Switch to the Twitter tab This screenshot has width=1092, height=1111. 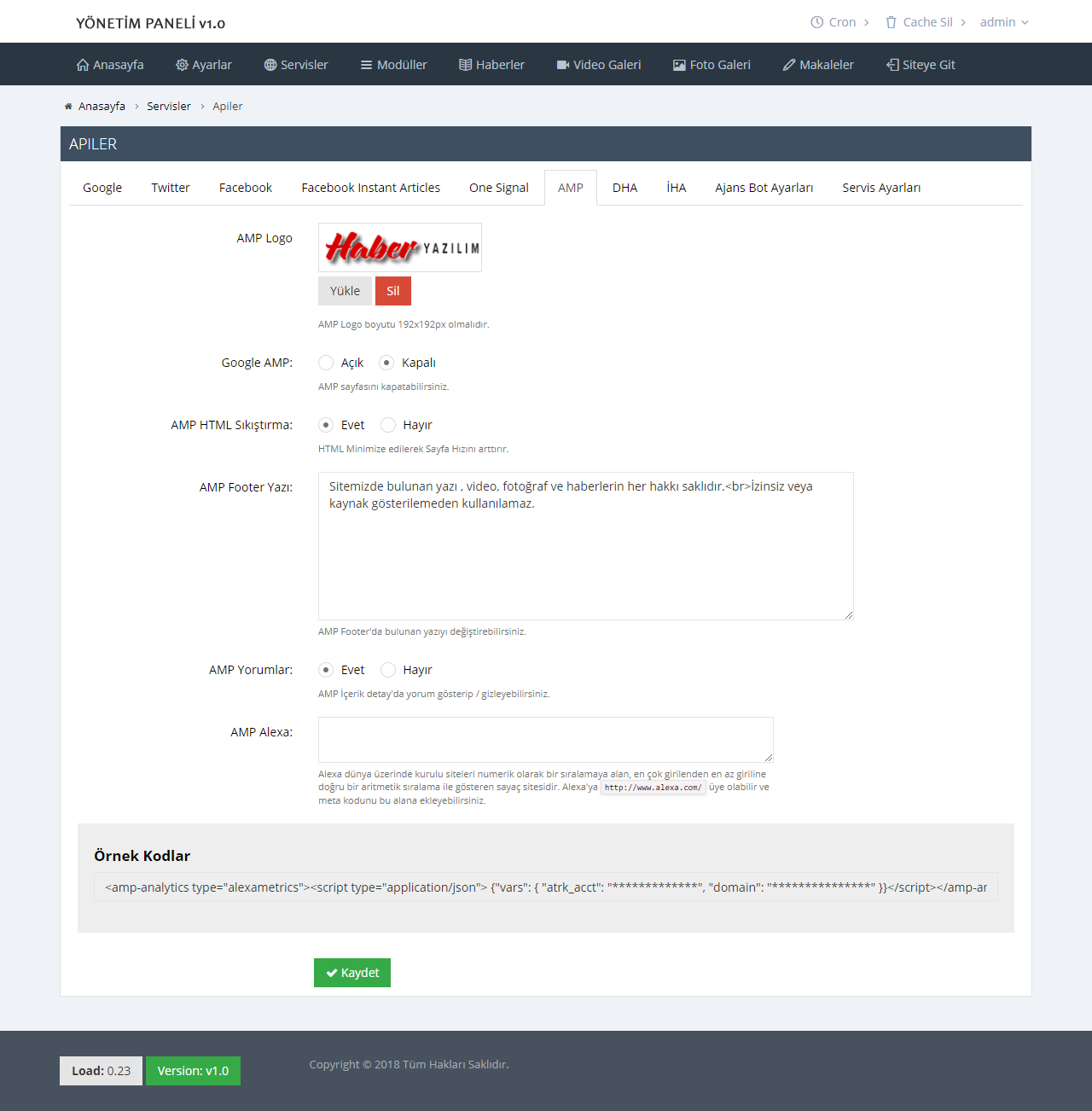[171, 188]
